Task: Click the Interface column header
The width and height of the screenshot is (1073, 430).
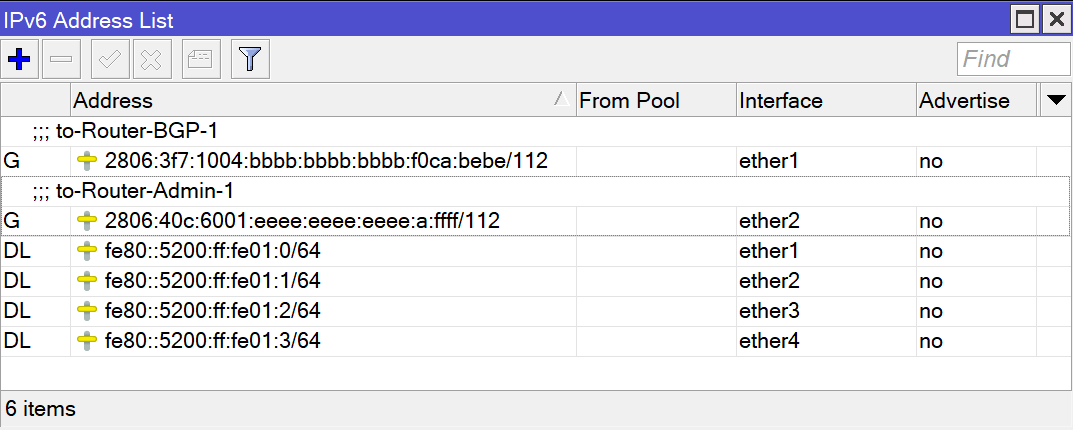Action: (825, 100)
